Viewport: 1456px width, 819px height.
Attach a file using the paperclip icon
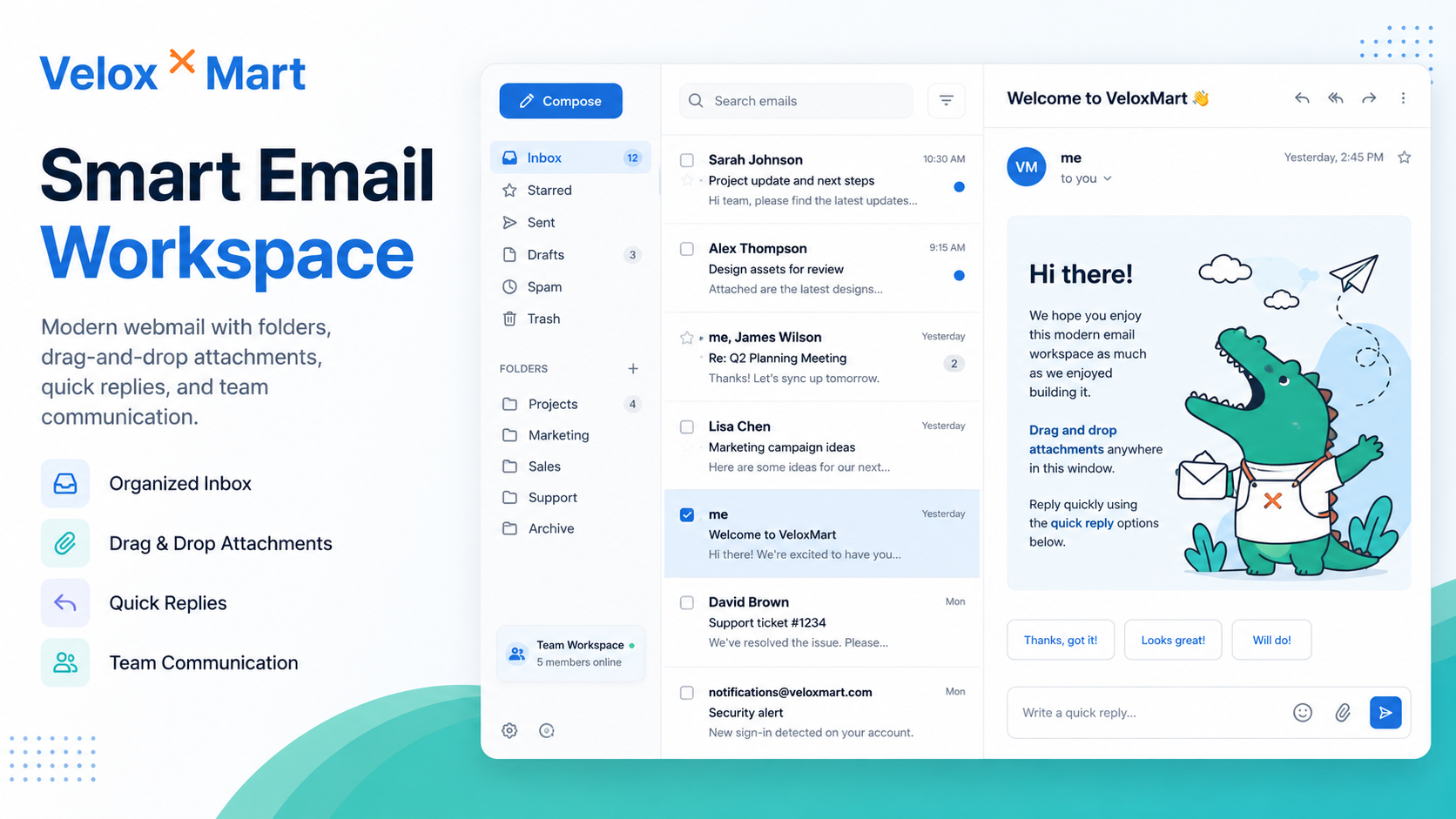click(1343, 713)
